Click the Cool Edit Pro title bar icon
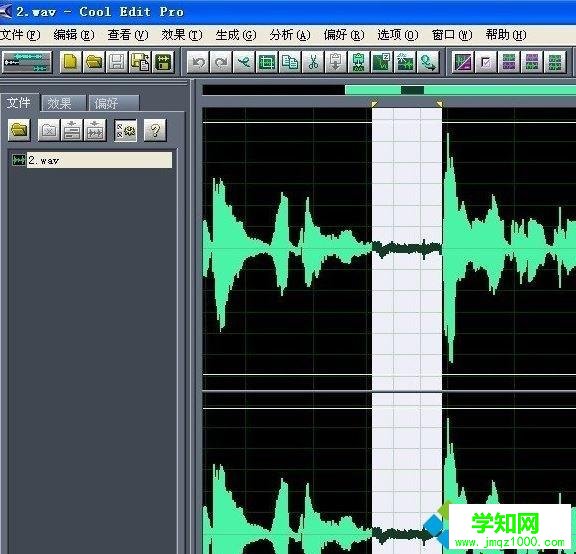Screen dimensions: 576x554 (x=6, y=11)
